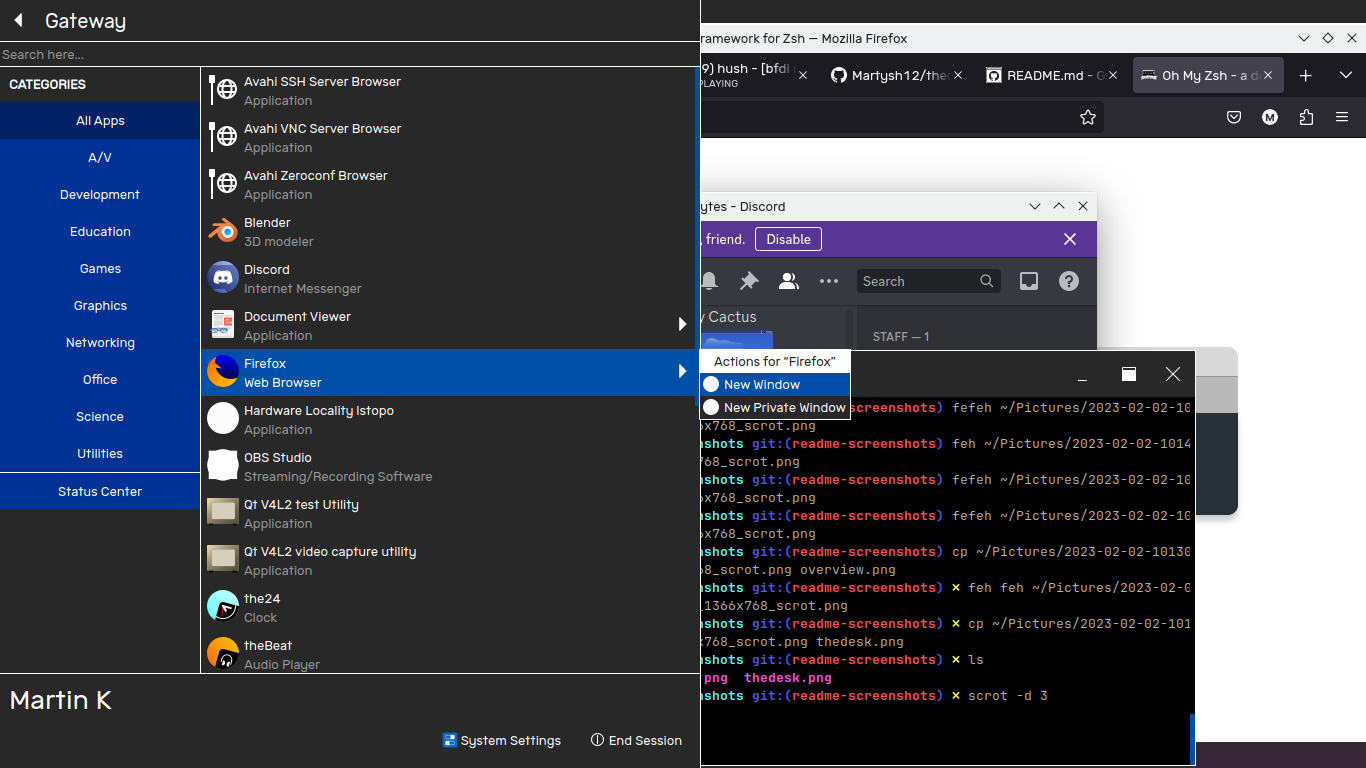Select Education category
Viewport: 1366px width, 768px height.
point(100,231)
